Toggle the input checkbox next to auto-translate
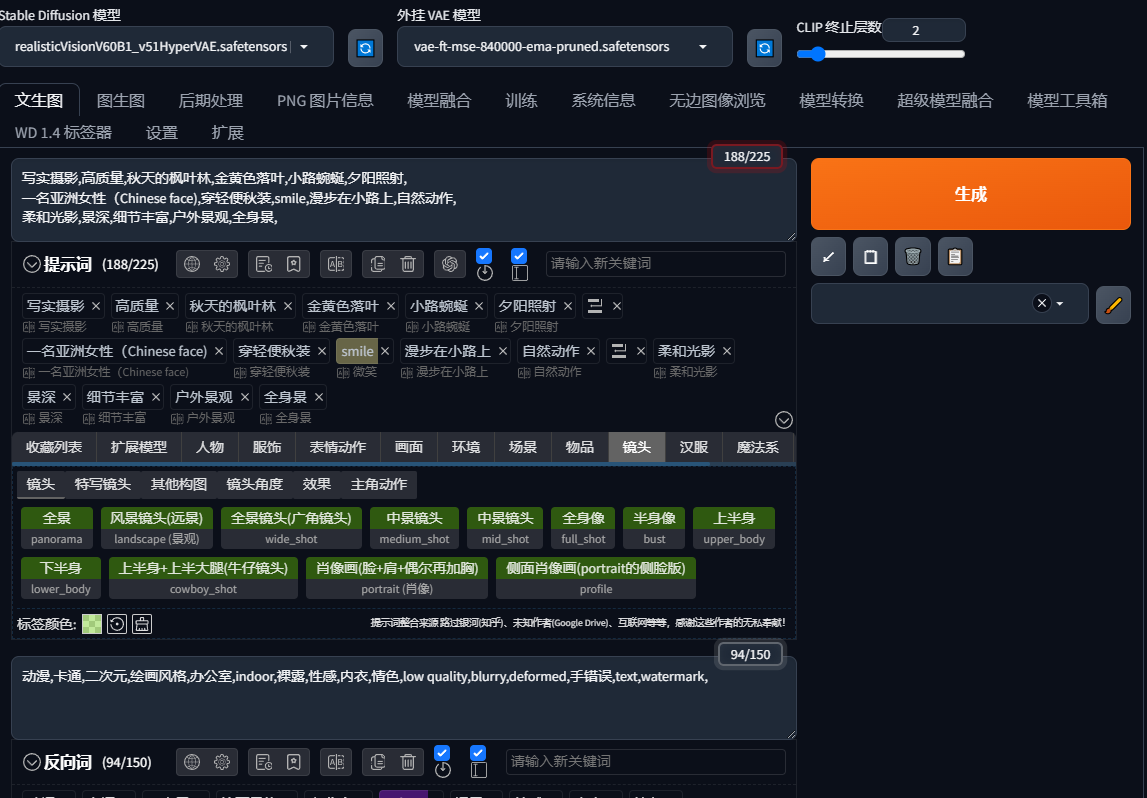The image size is (1147, 798). tap(518, 255)
